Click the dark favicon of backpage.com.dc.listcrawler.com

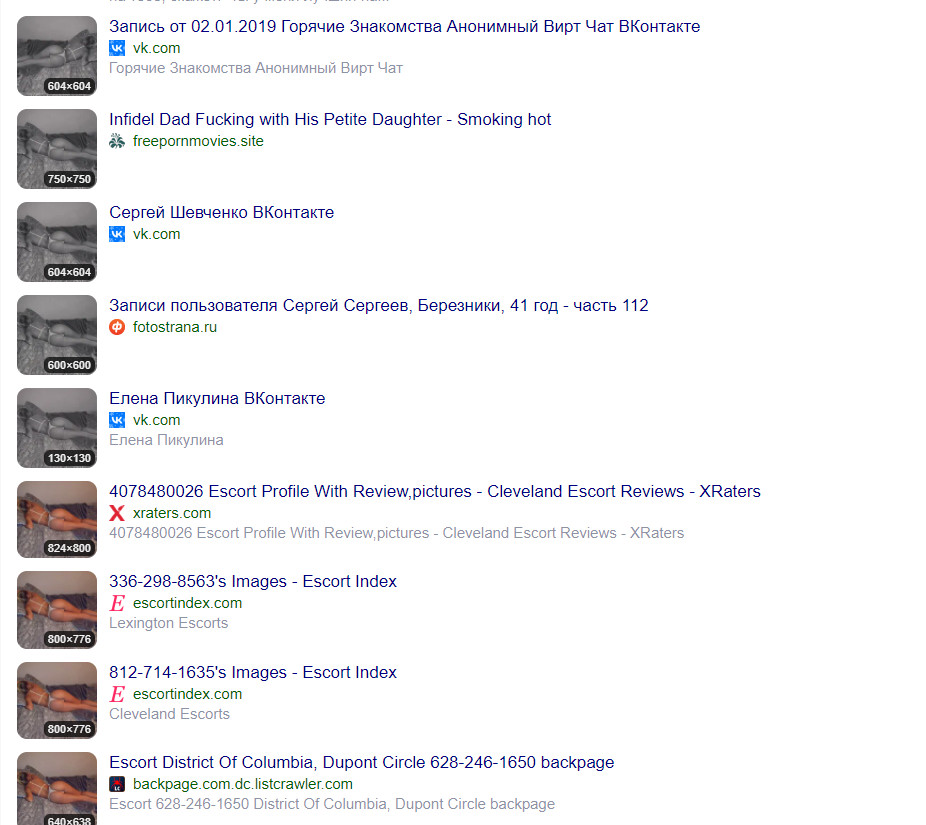[x=117, y=784]
